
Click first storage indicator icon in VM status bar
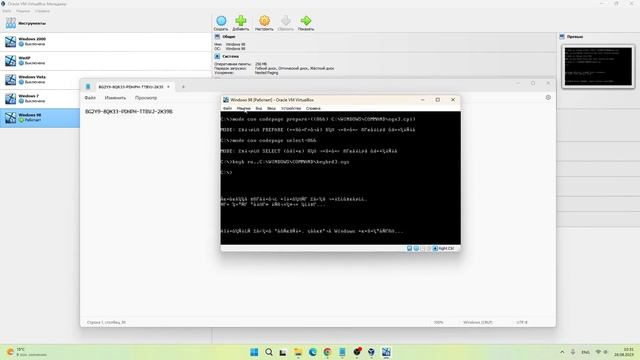point(409,248)
